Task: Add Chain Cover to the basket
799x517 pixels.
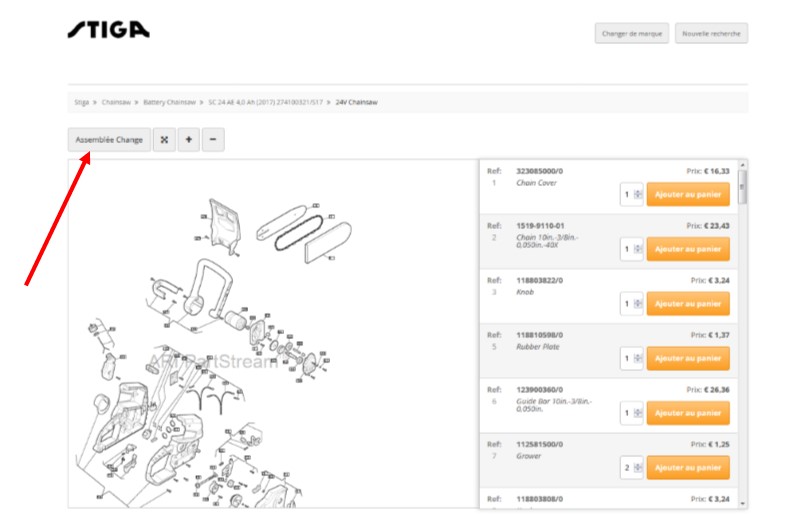Action: (687, 194)
